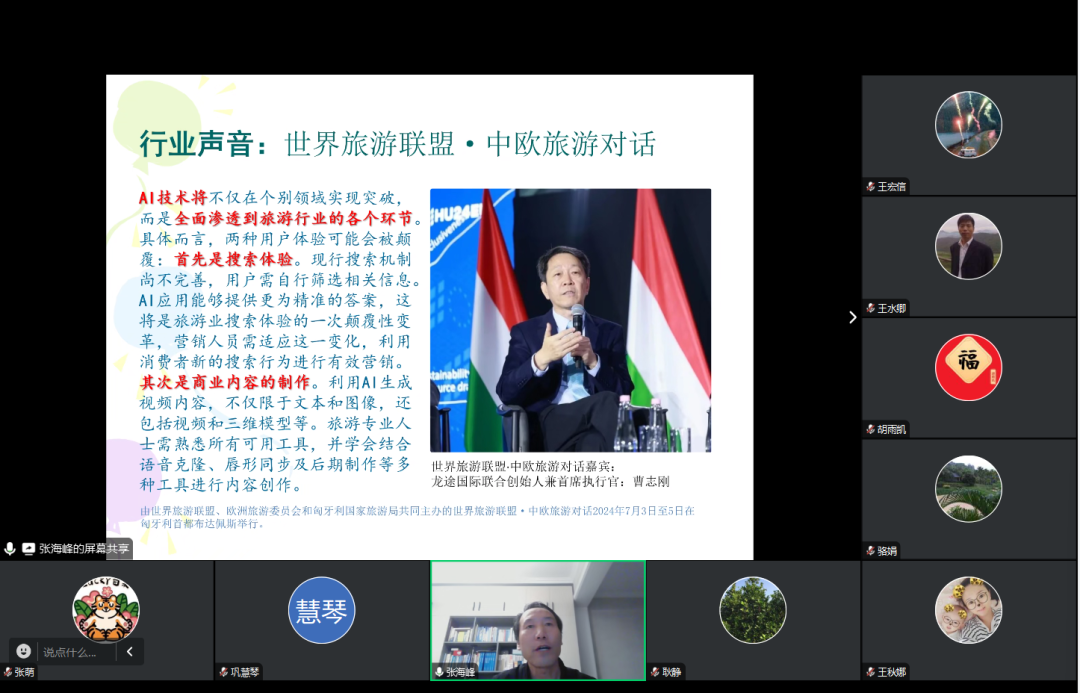The image size is (1080, 693).
Task: Collapse the chat bar with its left arrow
Action: [x=129, y=652]
